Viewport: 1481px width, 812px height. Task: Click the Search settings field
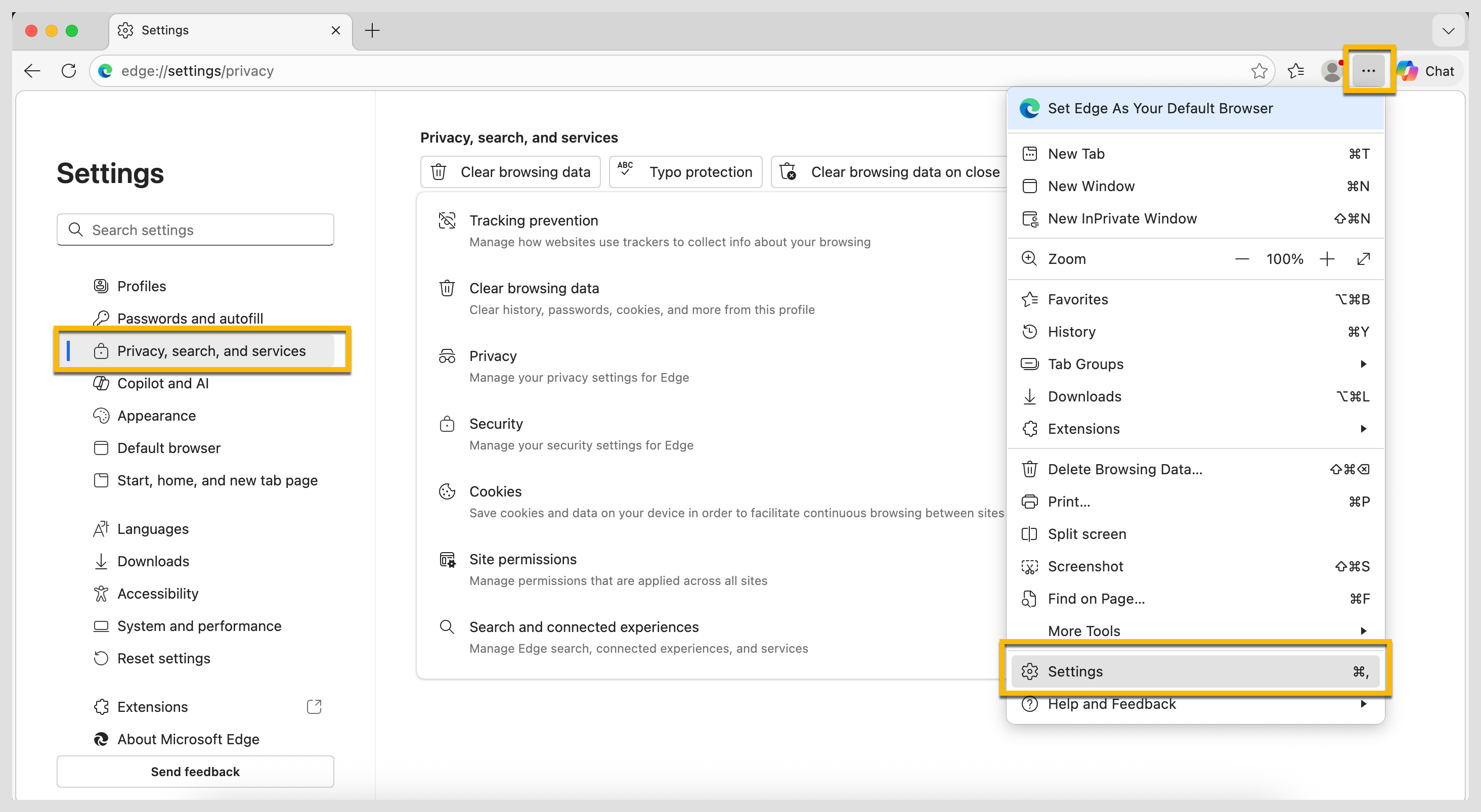195,230
